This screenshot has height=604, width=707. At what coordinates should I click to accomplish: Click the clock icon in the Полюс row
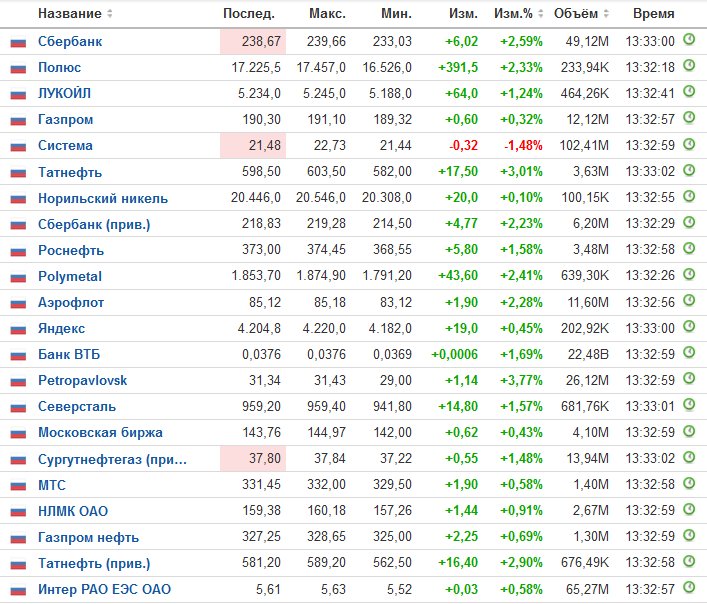[x=689, y=66]
